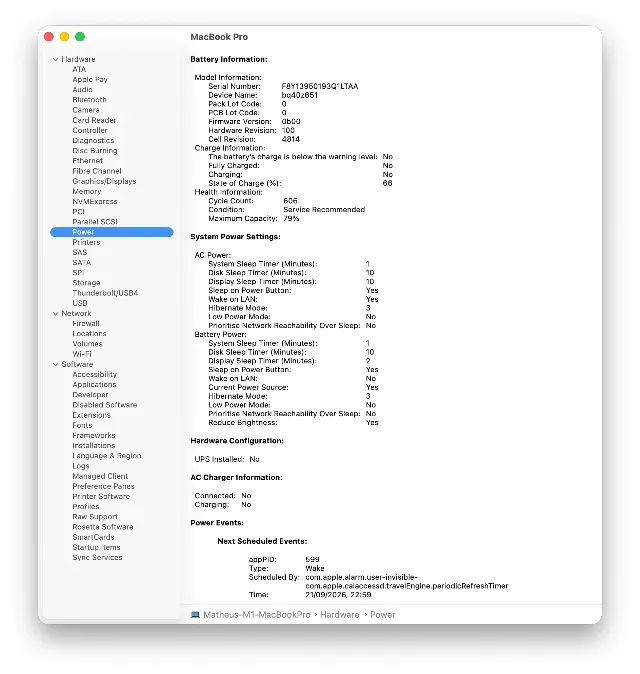Select Language & Region in sidebar

107,456
